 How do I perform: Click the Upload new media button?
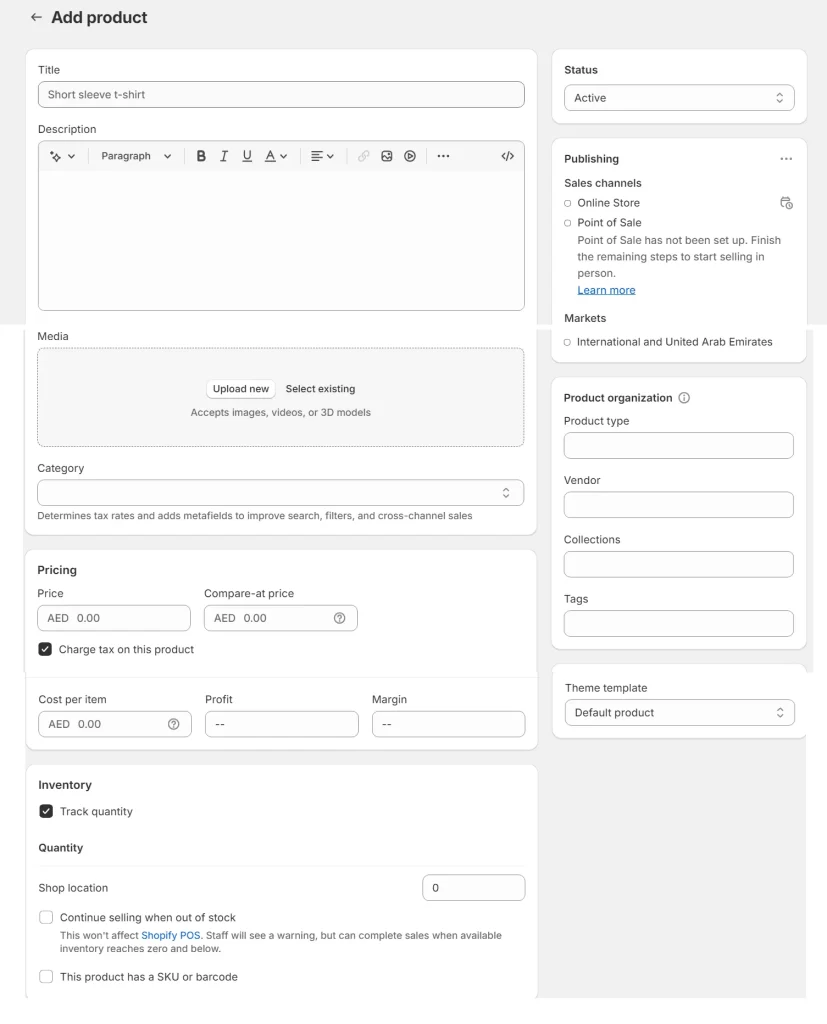click(x=240, y=389)
